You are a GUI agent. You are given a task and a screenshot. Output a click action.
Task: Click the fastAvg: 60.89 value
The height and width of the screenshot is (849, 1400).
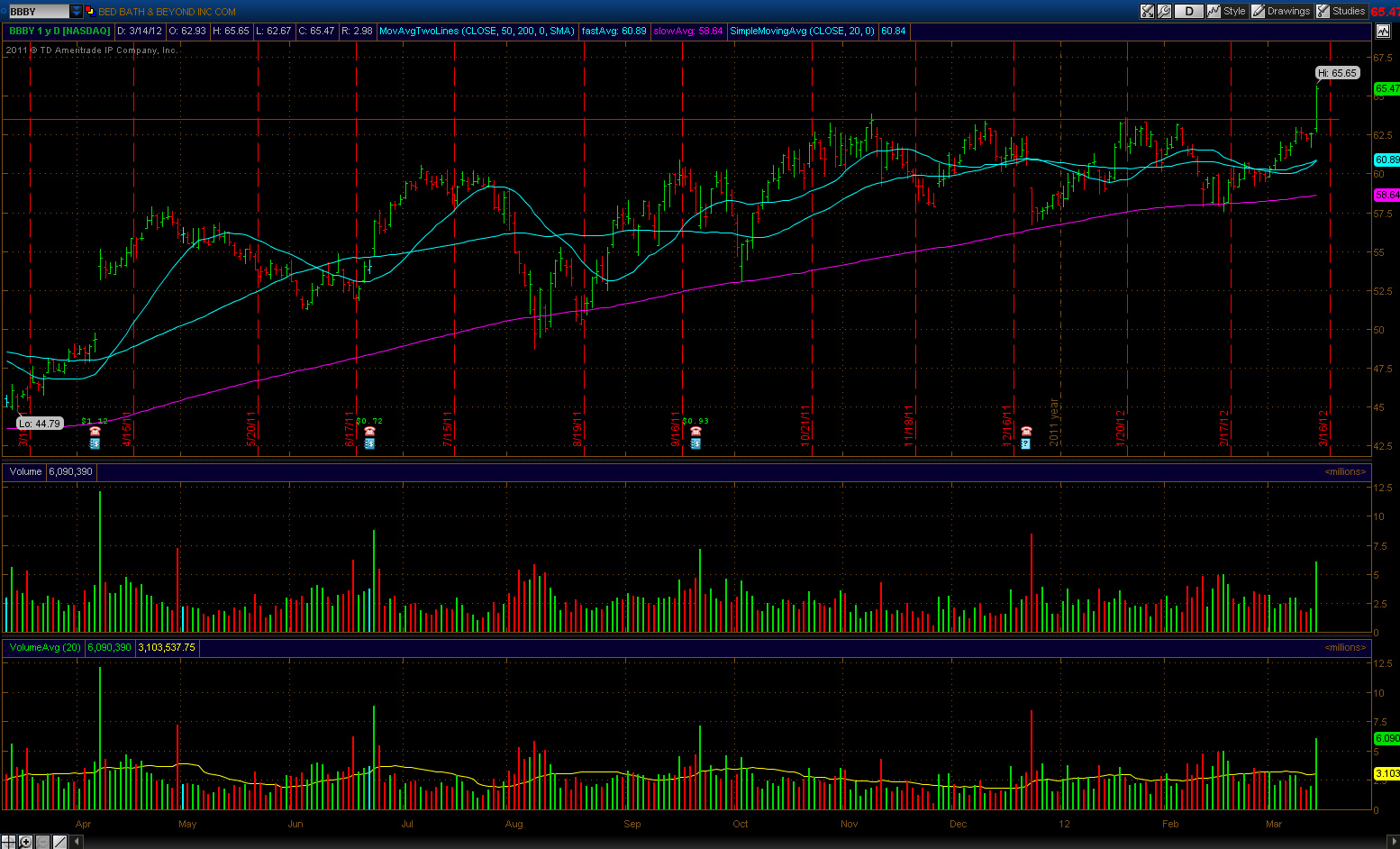(x=614, y=31)
